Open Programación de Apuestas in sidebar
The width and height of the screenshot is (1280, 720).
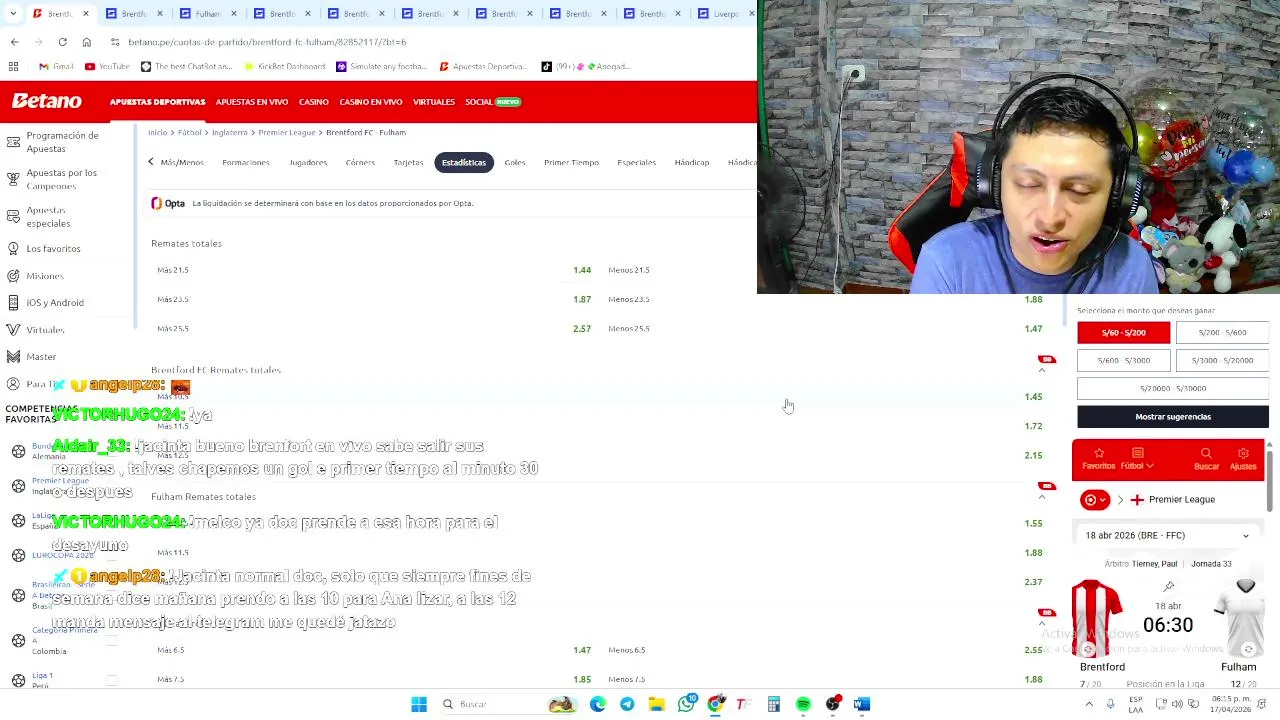[62, 142]
